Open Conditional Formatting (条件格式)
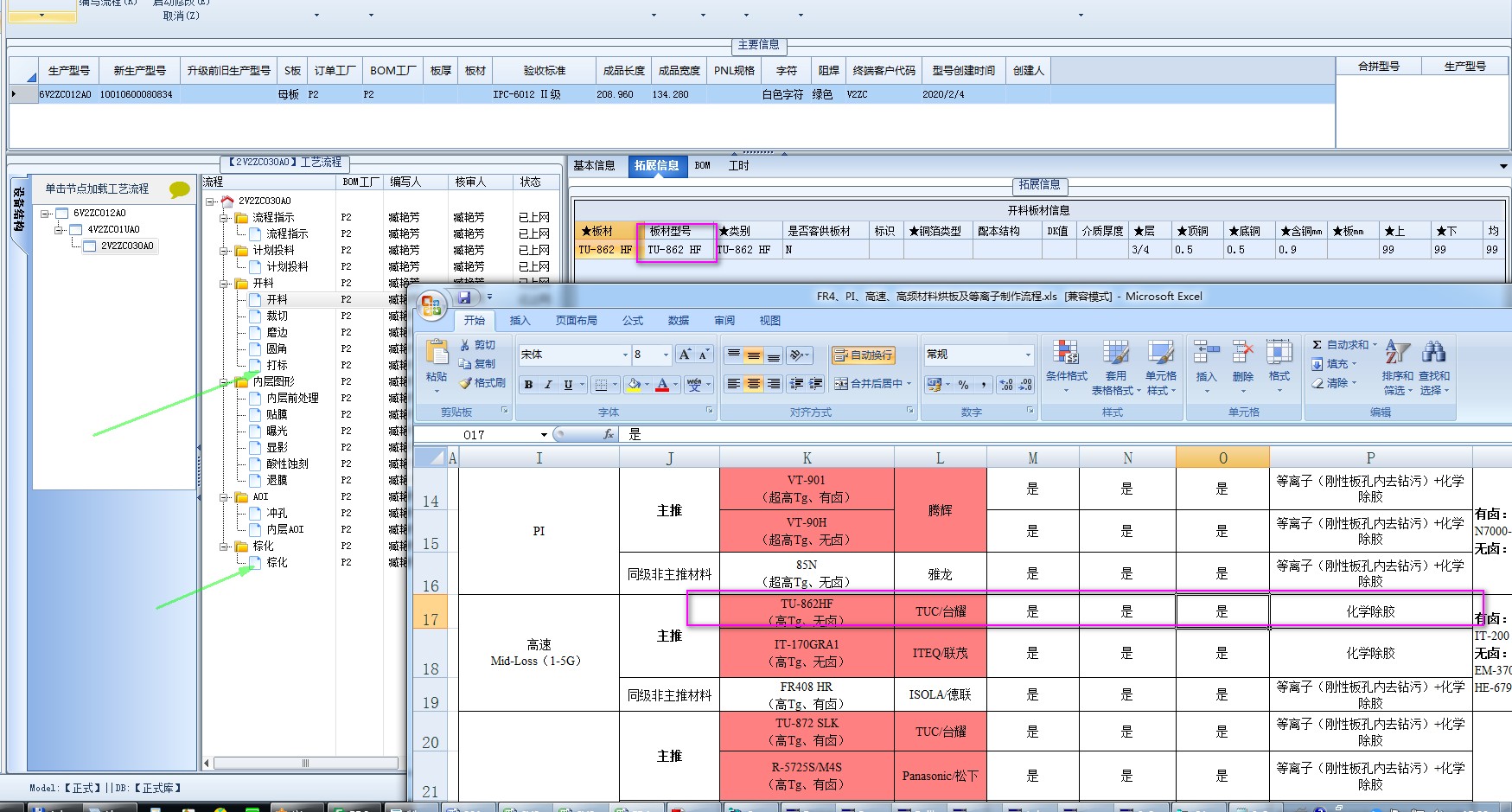This screenshot has height=812, width=1512. click(1066, 366)
